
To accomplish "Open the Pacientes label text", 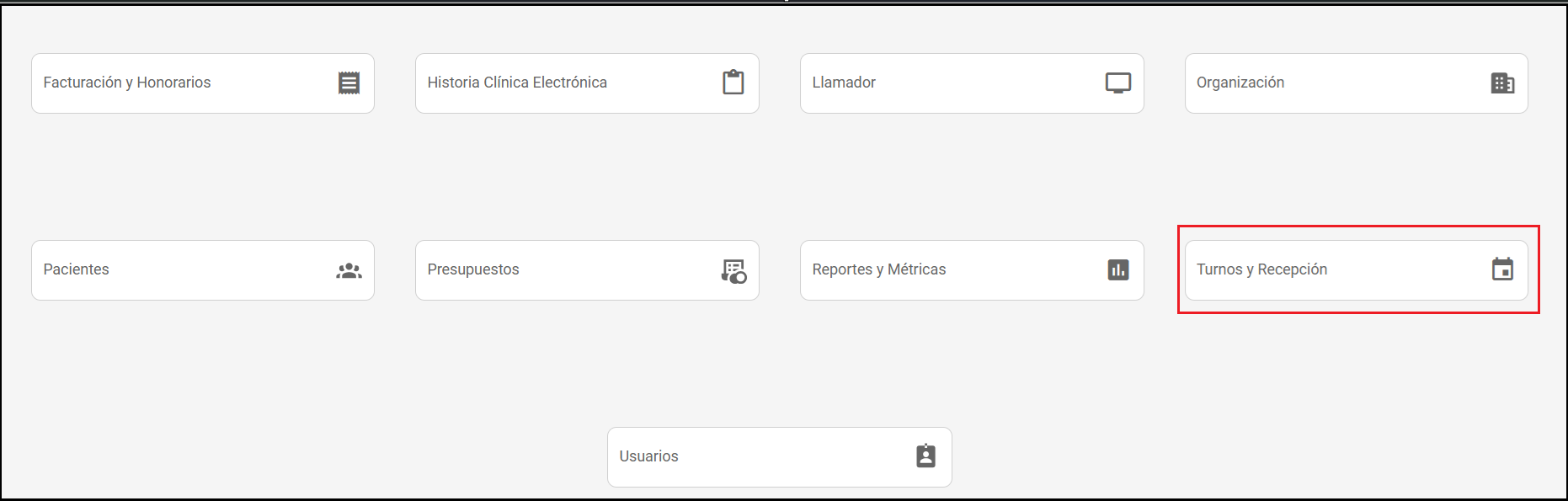I will pyautogui.click(x=77, y=269).
